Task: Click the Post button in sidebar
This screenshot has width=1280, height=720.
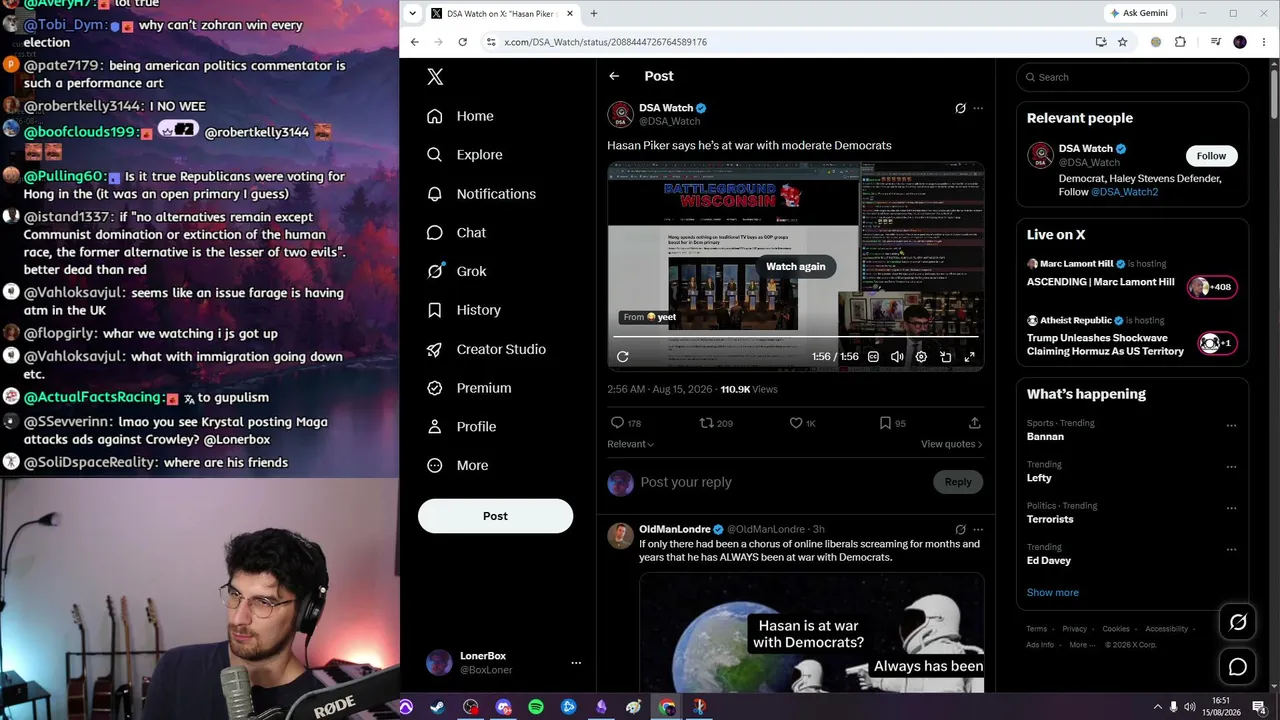Action: coord(495,516)
